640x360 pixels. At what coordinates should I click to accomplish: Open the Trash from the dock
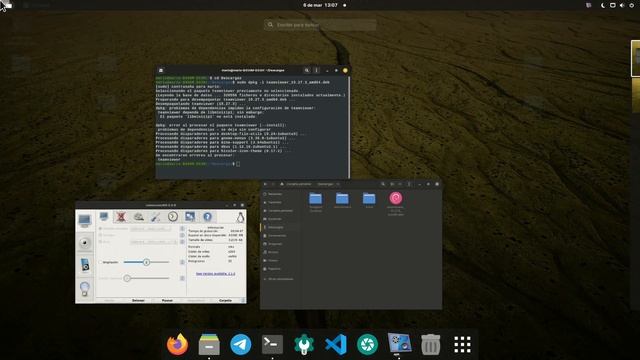[431, 344]
